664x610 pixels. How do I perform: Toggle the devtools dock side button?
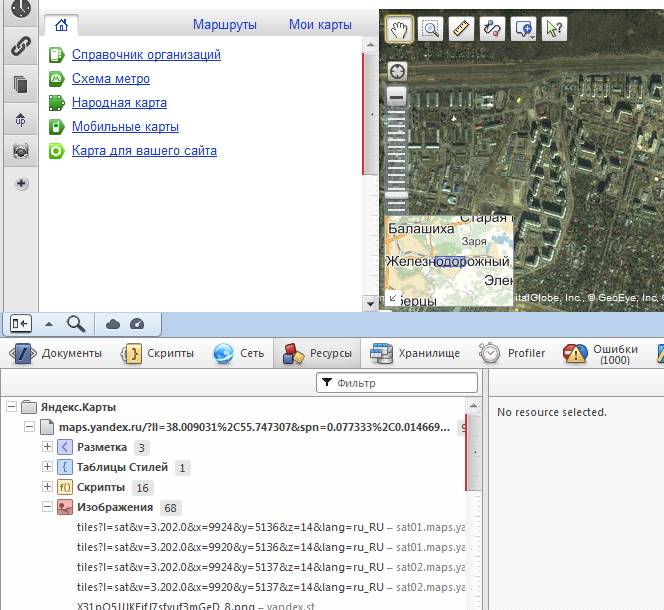tap(21, 323)
